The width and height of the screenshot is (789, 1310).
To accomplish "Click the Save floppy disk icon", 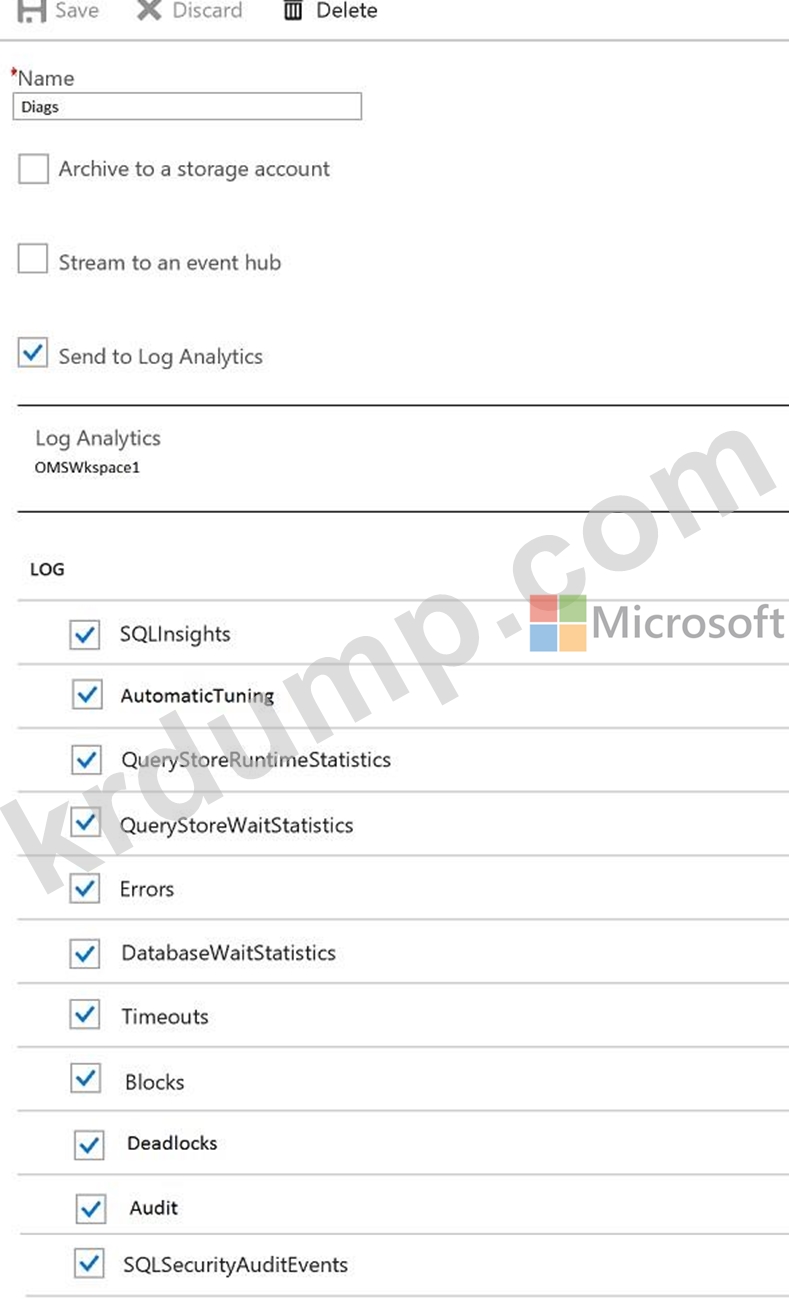I will pyautogui.click(x=32, y=11).
